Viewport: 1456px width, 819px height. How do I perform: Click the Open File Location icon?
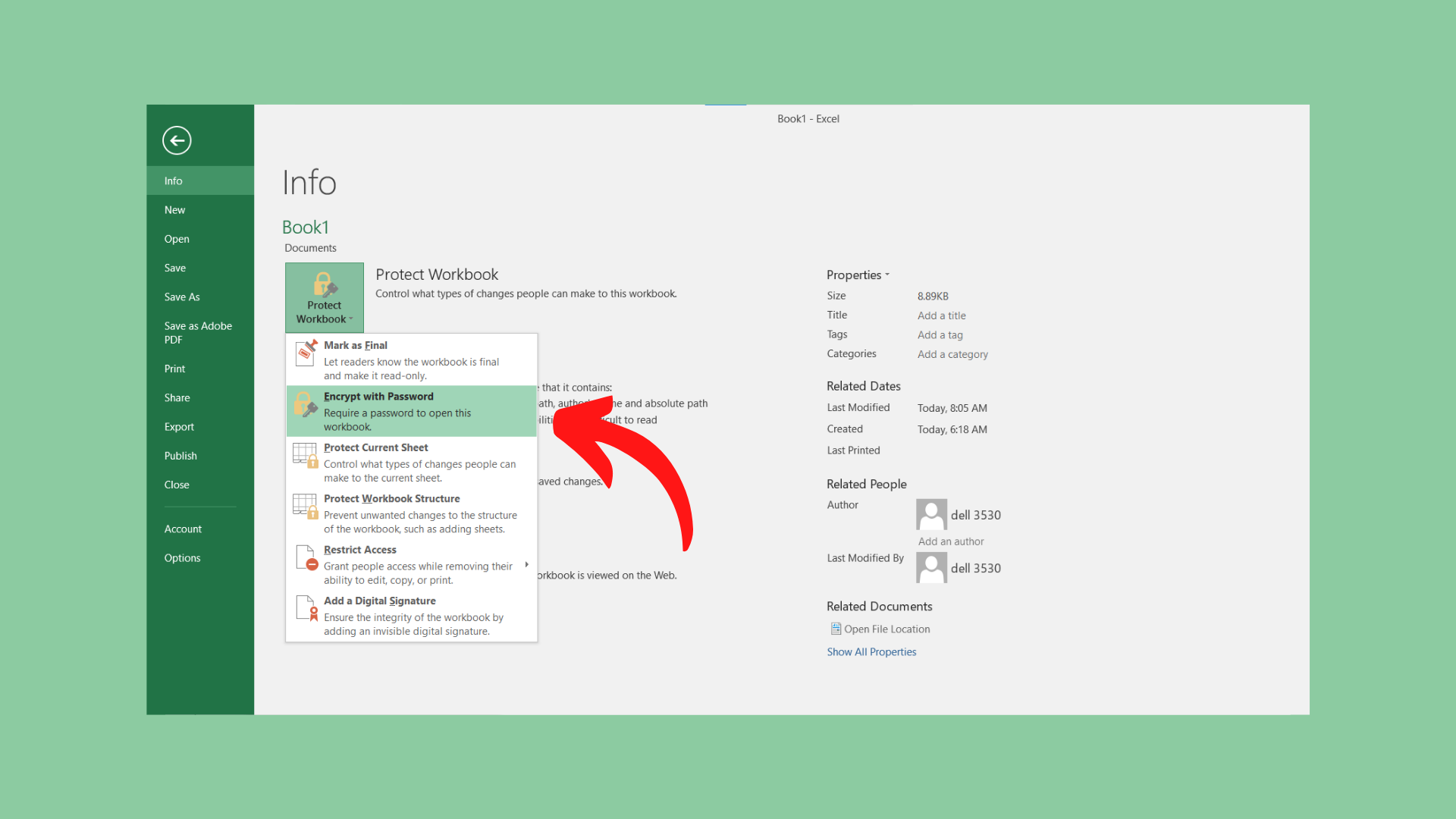pyautogui.click(x=836, y=629)
